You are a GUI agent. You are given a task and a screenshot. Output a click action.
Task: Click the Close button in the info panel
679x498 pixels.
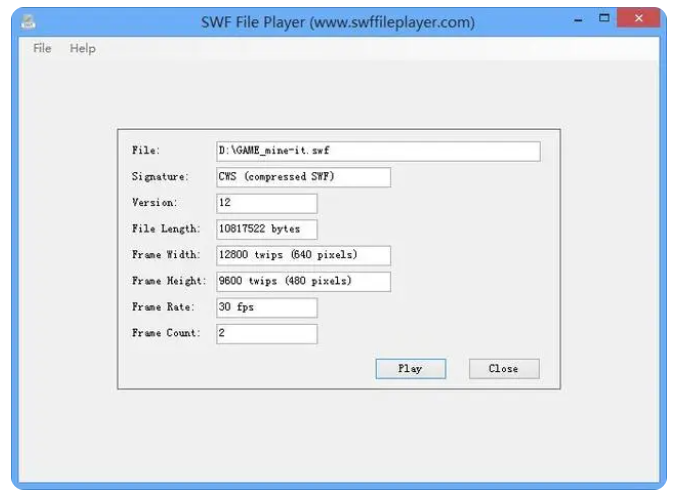point(504,369)
